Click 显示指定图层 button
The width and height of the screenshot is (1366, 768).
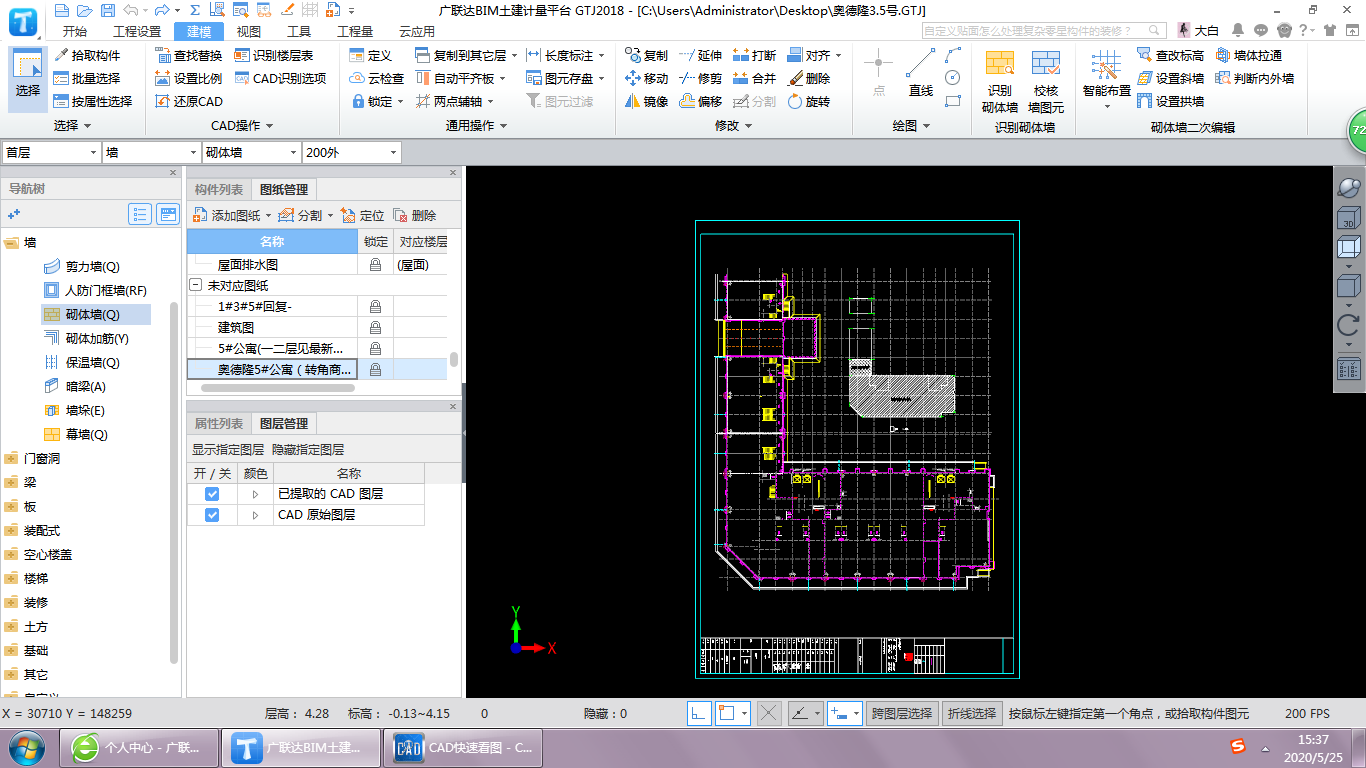click(x=228, y=450)
